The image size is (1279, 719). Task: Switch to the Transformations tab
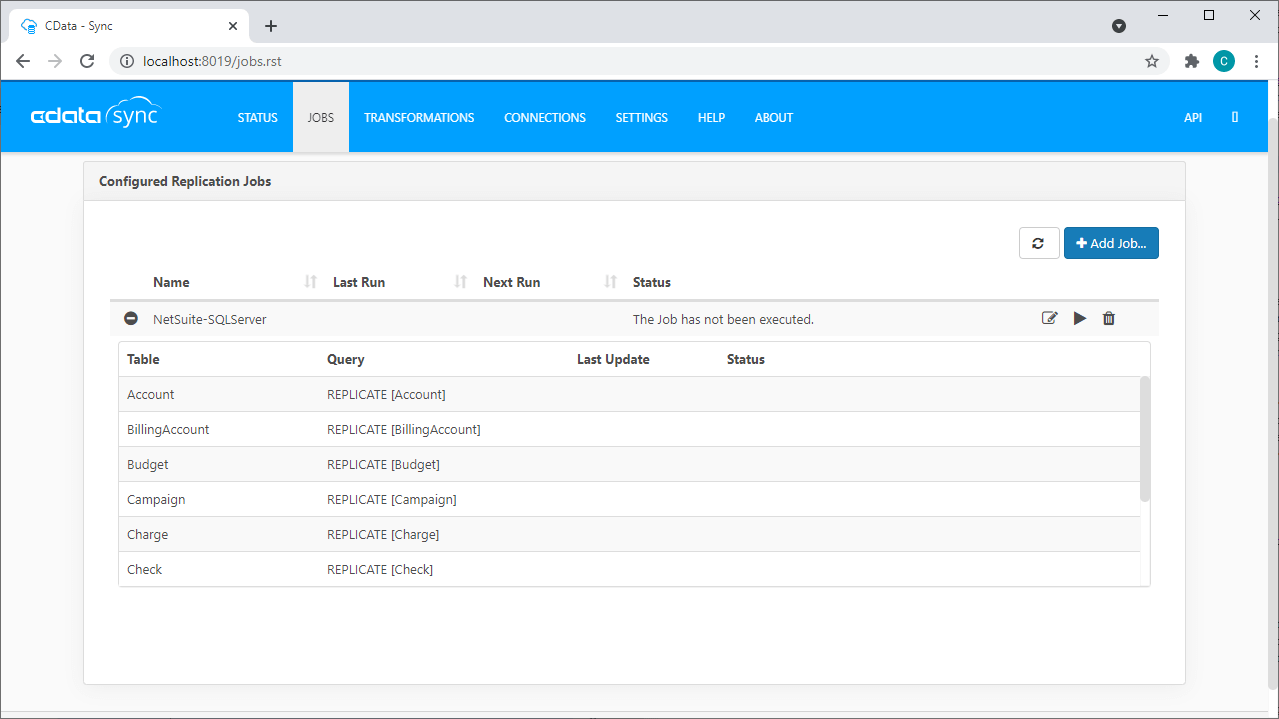419,117
